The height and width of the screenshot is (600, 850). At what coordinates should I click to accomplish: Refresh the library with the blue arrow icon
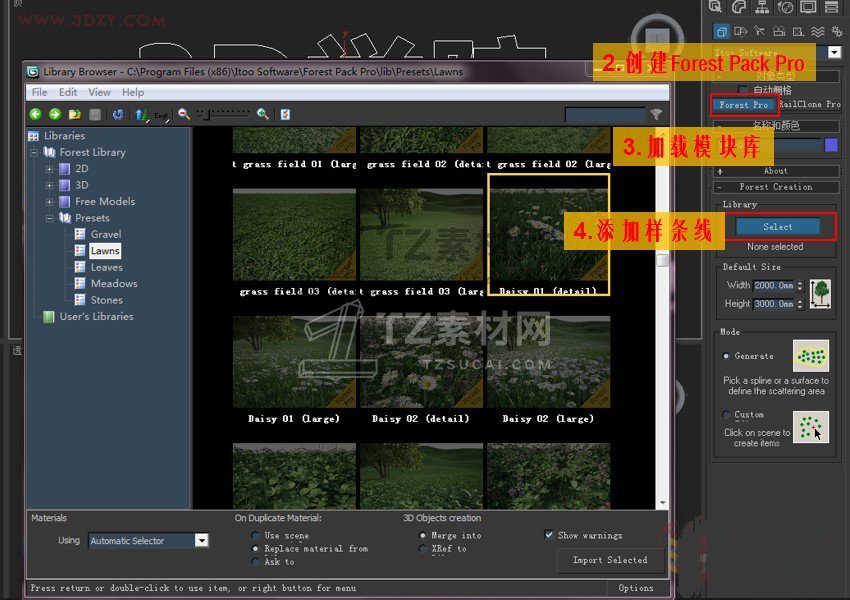118,114
